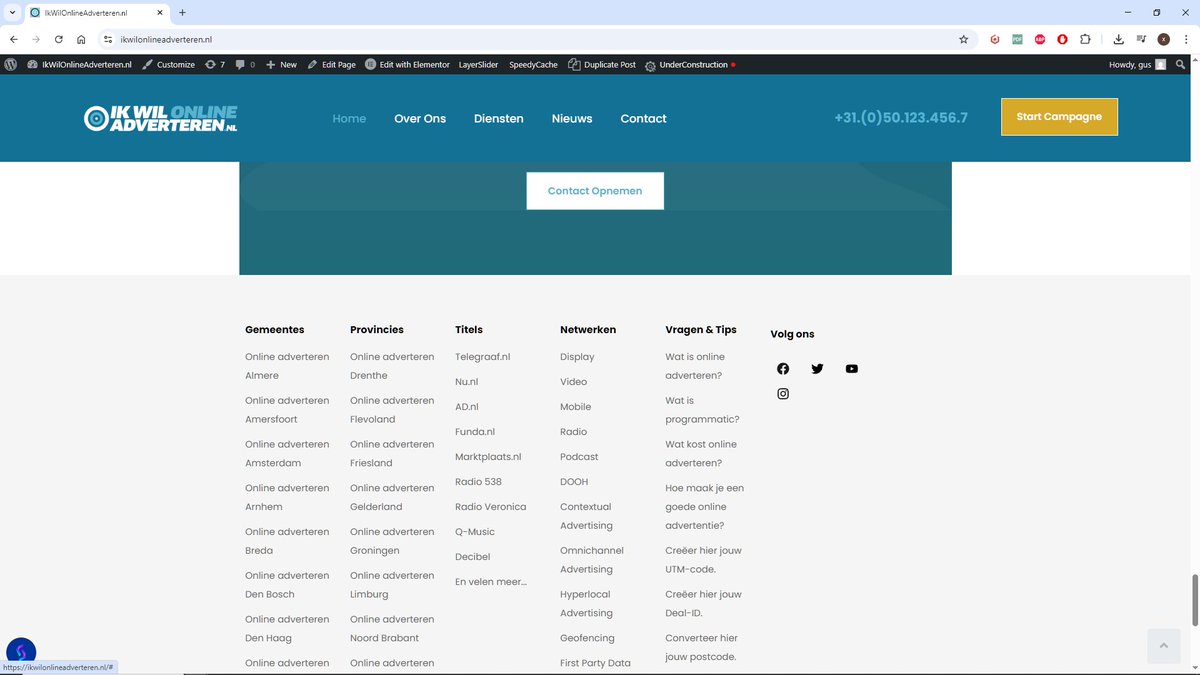Click Duplicate Post in admin bar
Screen dimensions: 1200x675
pos(602,64)
